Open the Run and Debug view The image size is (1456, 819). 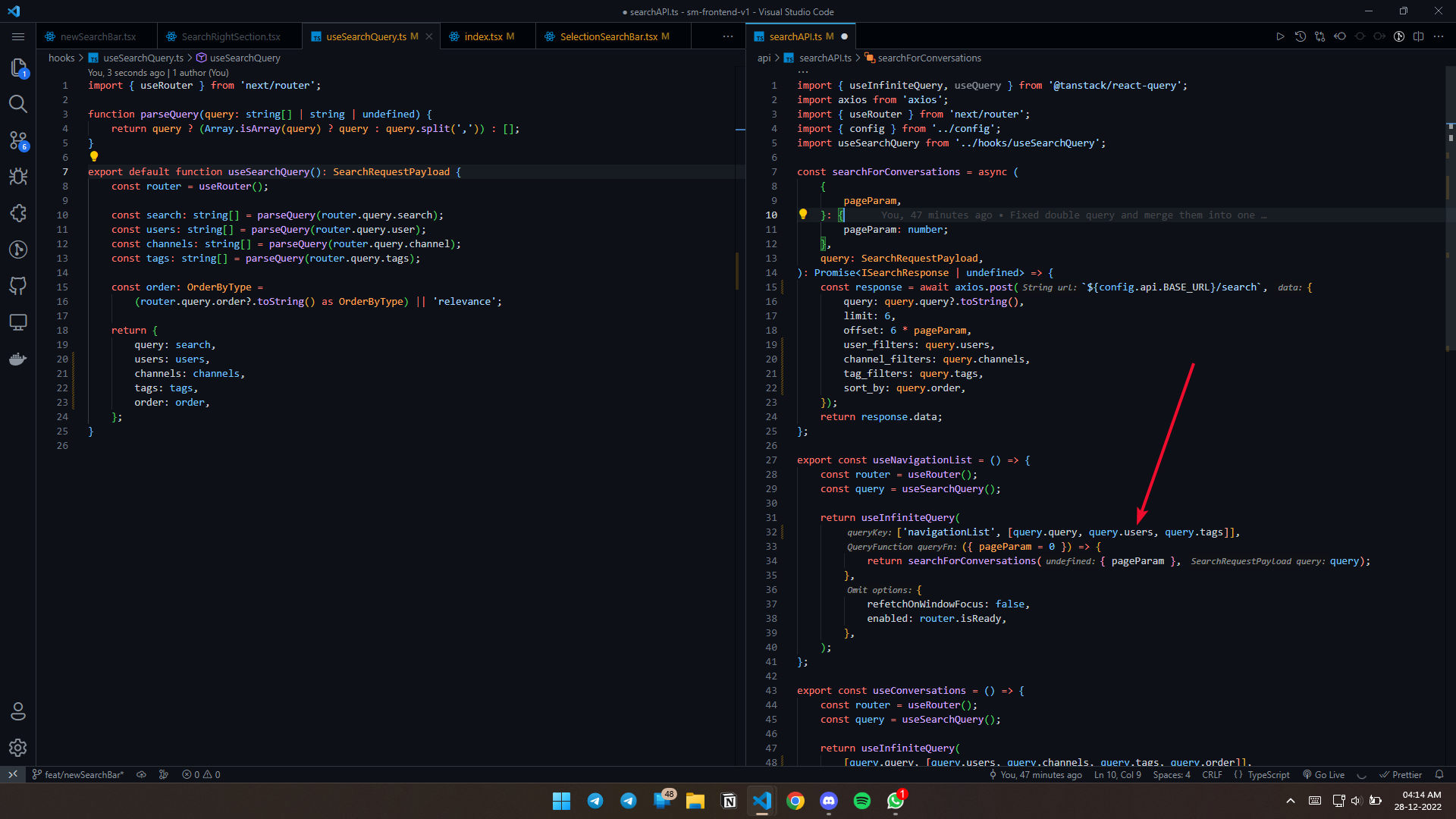18,177
